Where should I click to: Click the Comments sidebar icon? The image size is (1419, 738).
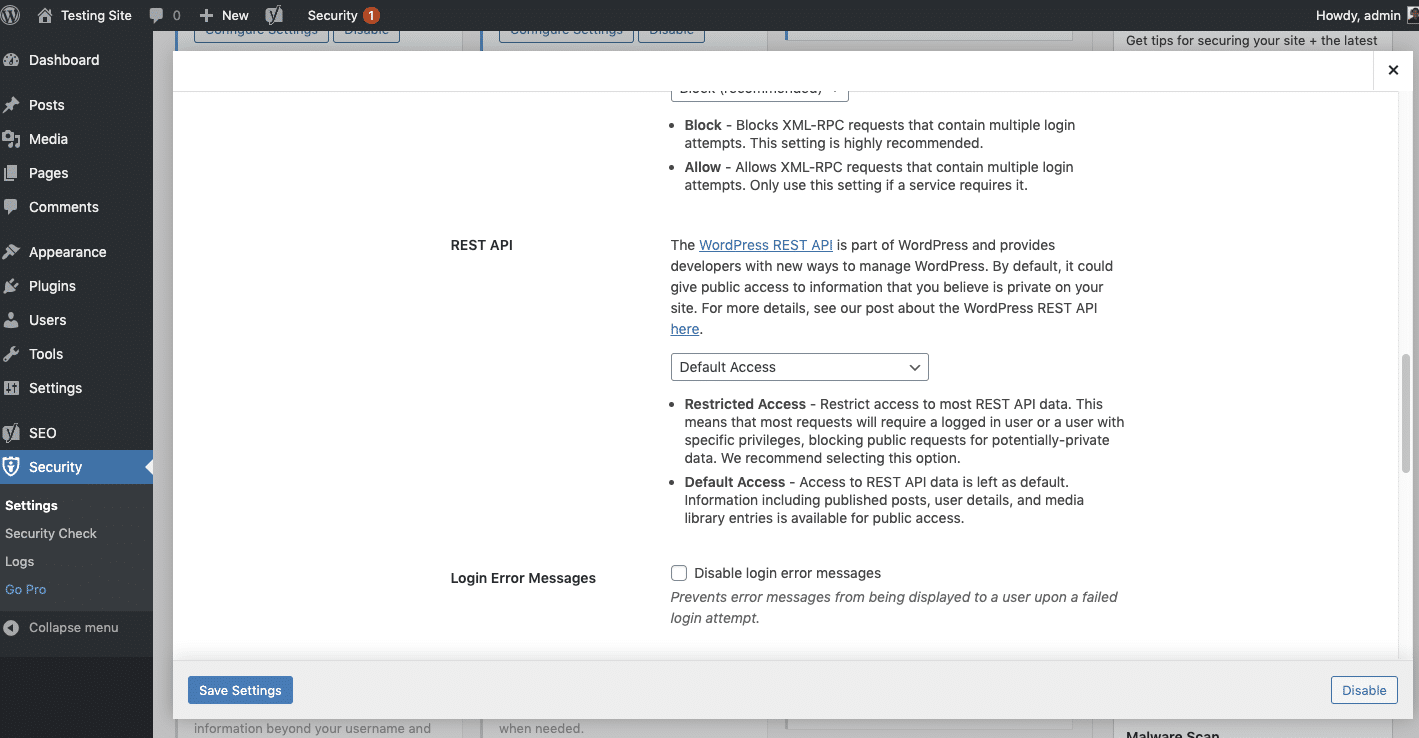12,207
